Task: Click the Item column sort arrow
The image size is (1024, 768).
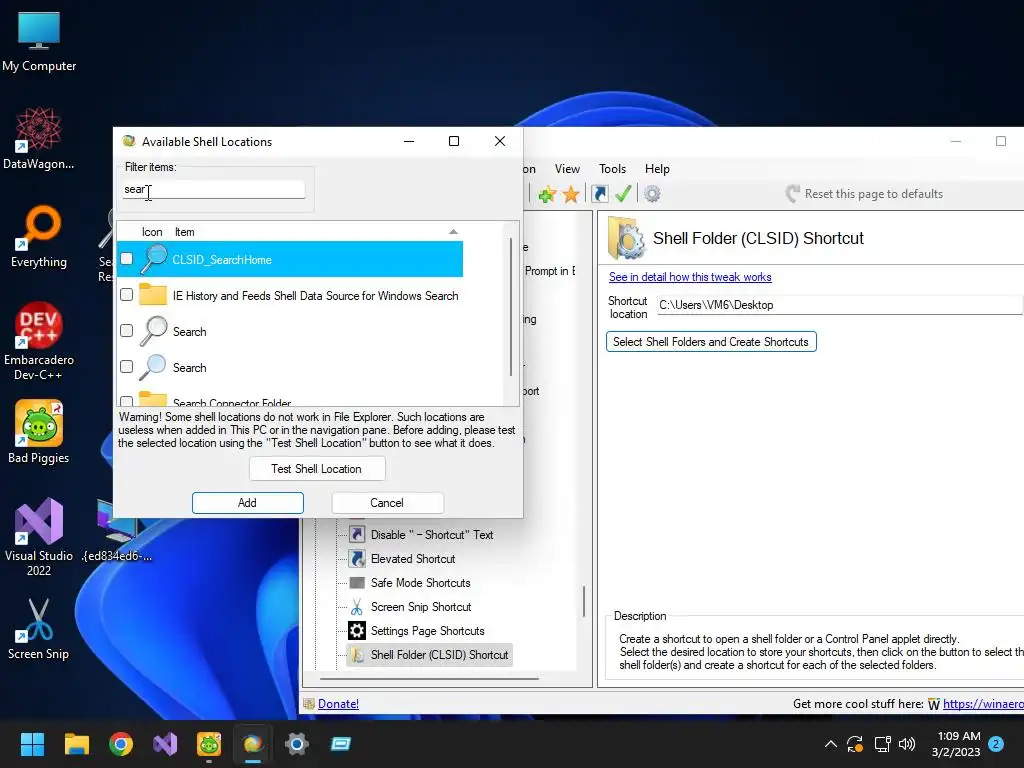Action: 453,232
